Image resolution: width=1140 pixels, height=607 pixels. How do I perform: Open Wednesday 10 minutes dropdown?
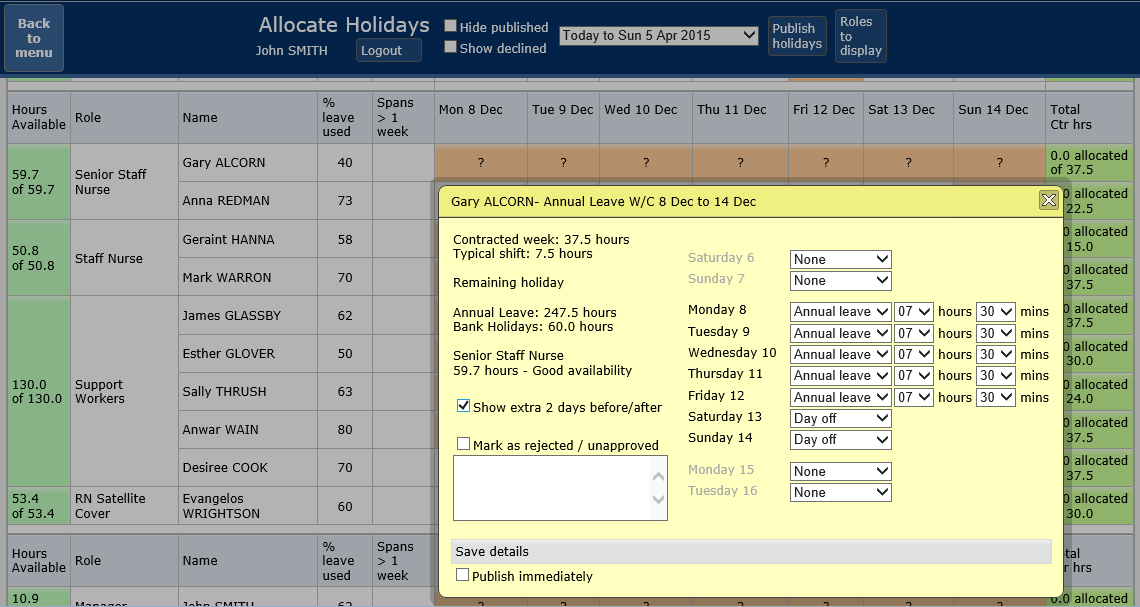995,355
